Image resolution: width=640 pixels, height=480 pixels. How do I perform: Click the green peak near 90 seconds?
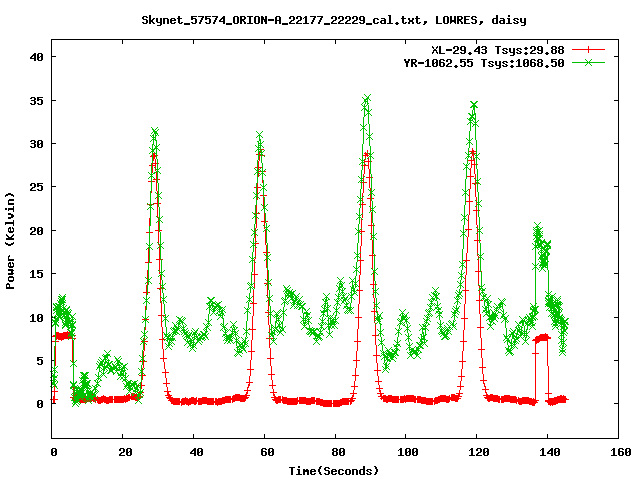click(x=367, y=99)
